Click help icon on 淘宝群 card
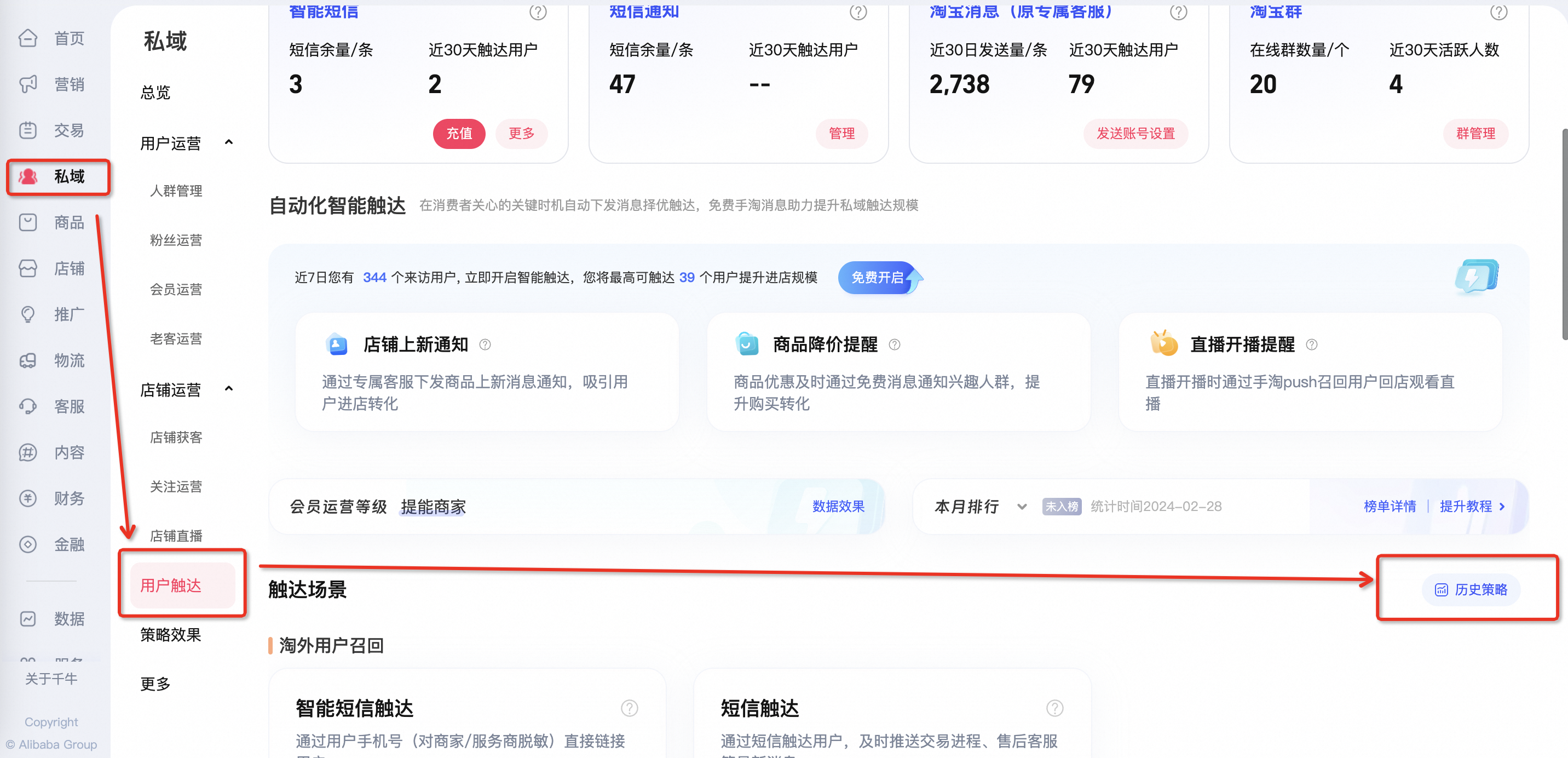 pos(1498,12)
